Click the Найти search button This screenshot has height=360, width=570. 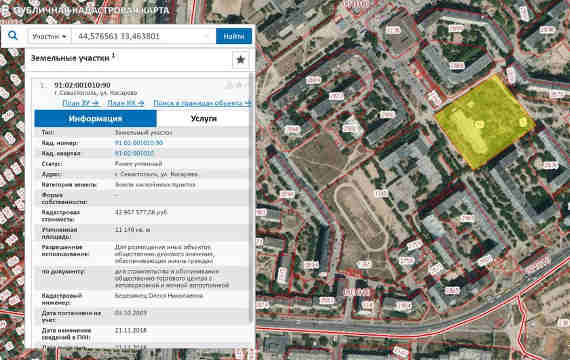pos(234,36)
